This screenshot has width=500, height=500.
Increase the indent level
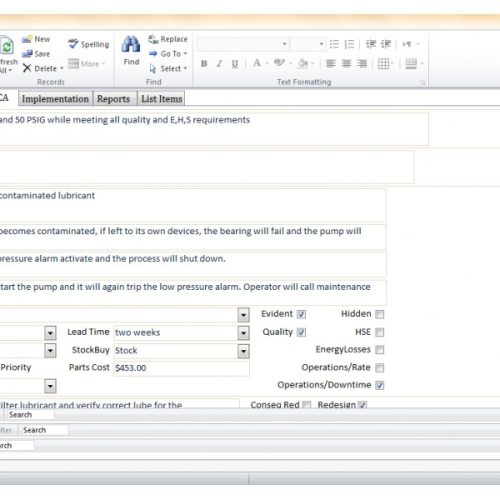pyautogui.click(x=386, y=44)
